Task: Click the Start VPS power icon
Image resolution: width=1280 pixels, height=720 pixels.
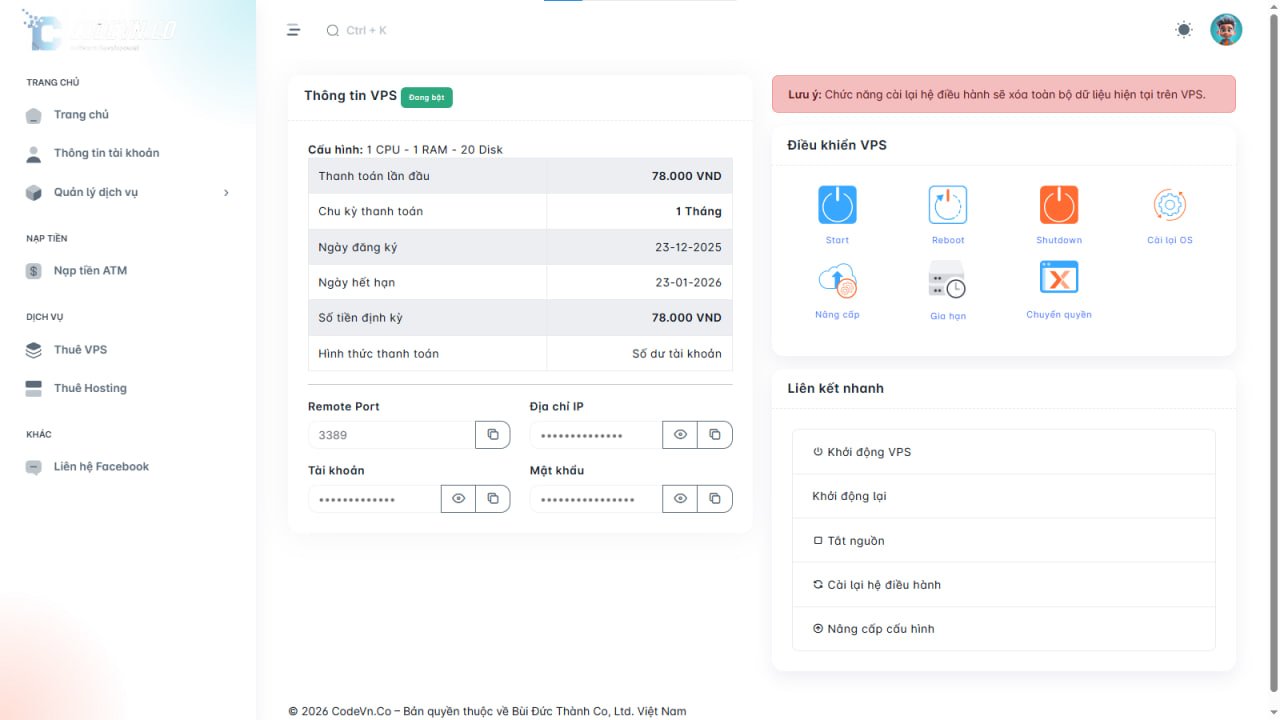Action: coord(837,205)
